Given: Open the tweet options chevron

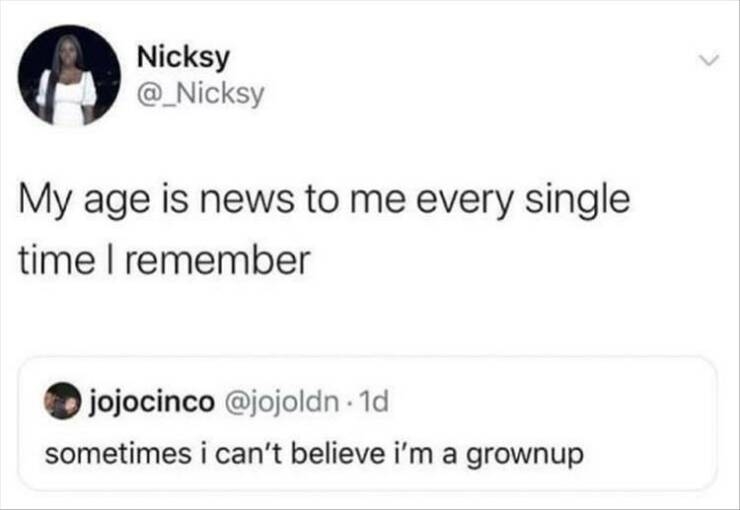Looking at the screenshot, I should point(708,62).
